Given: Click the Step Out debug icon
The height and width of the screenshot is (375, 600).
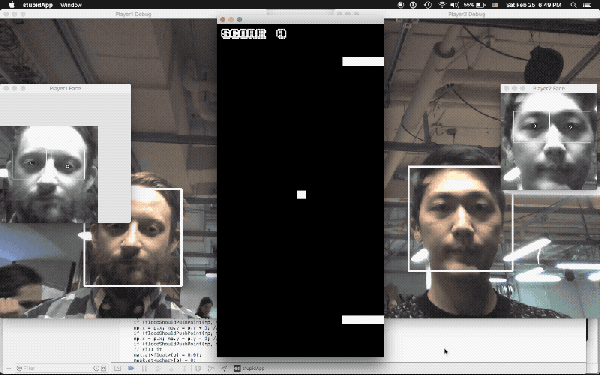Looking at the screenshot, I should coord(184,368).
